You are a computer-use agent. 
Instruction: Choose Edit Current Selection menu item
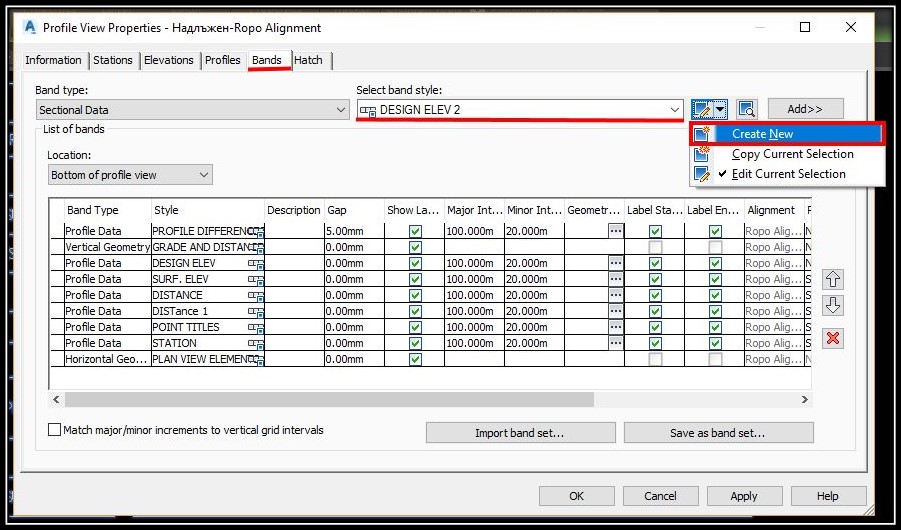click(787, 174)
